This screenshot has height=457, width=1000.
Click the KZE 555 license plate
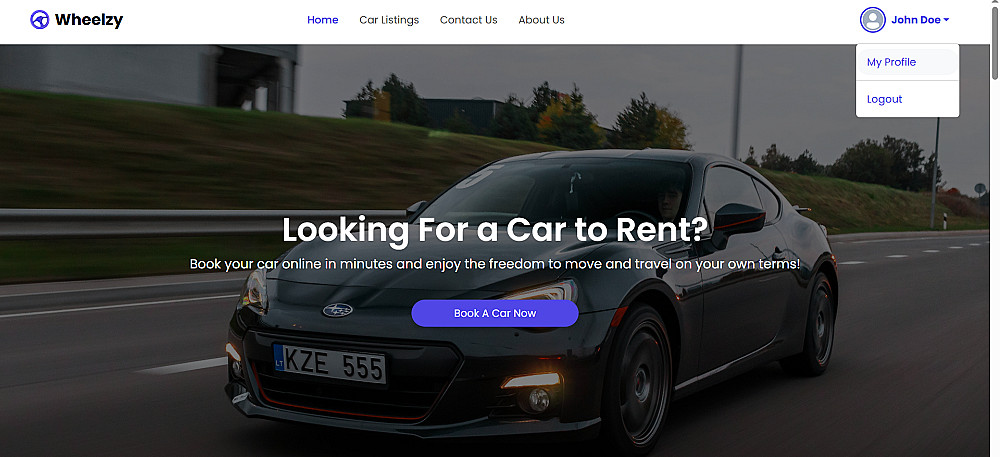[330, 364]
